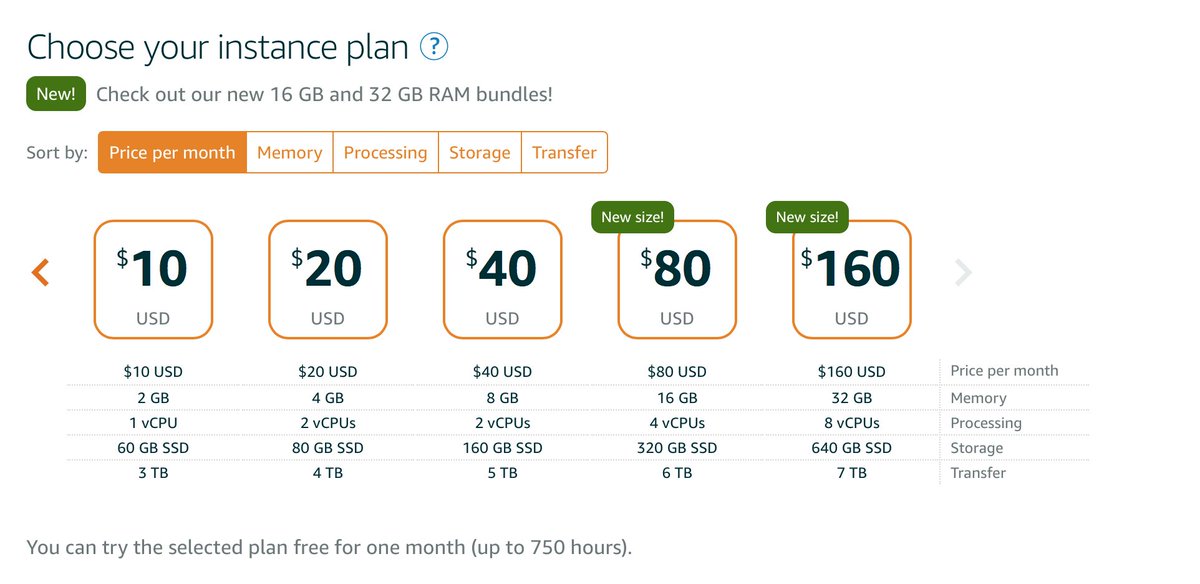Sort plans by Price per month
Image resolution: width=1200 pixels, height=584 pixels.
point(172,153)
